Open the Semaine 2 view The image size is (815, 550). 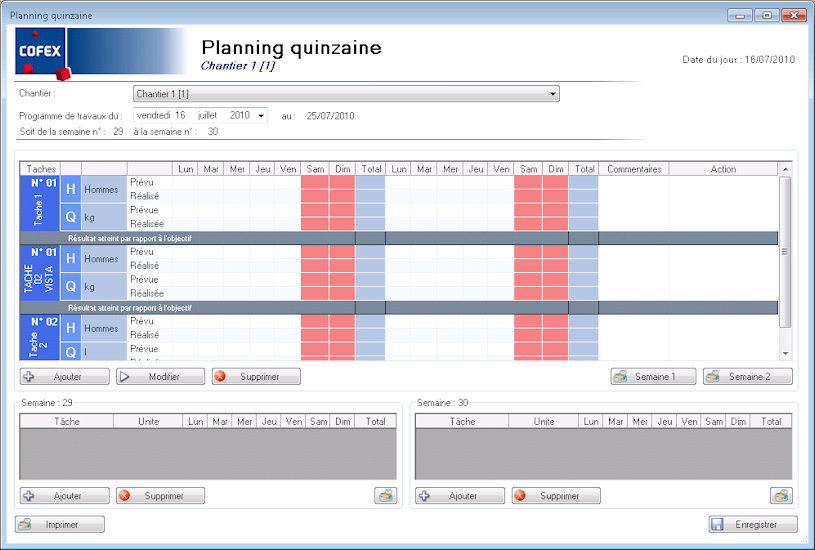pos(748,377)
